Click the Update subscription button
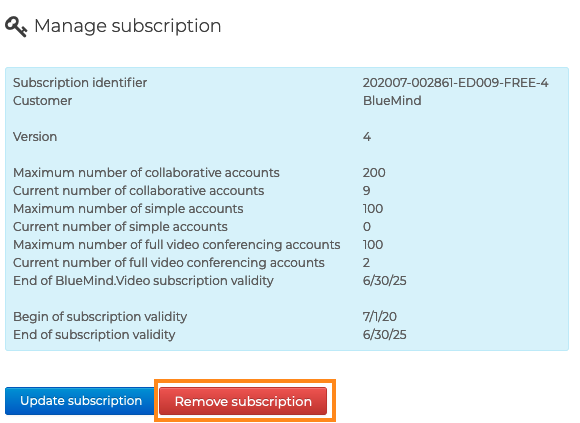This screenshot has height=423, width=580. pyautogui.click(x=80, y=401)
